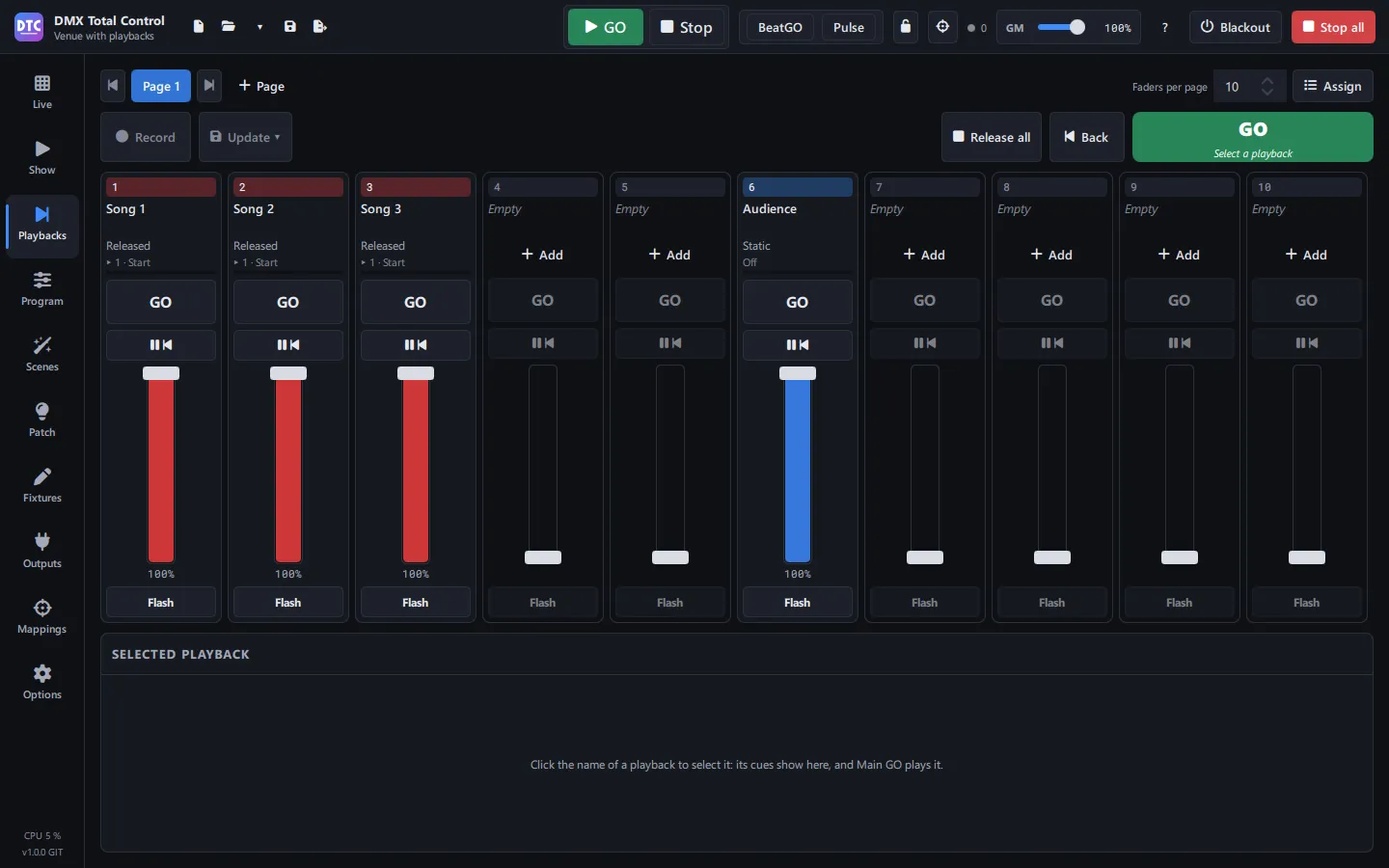The width and height of the screenshot is (1389, 868).
Task: Click GO for Song 2
Action: (x=288, y=302)
